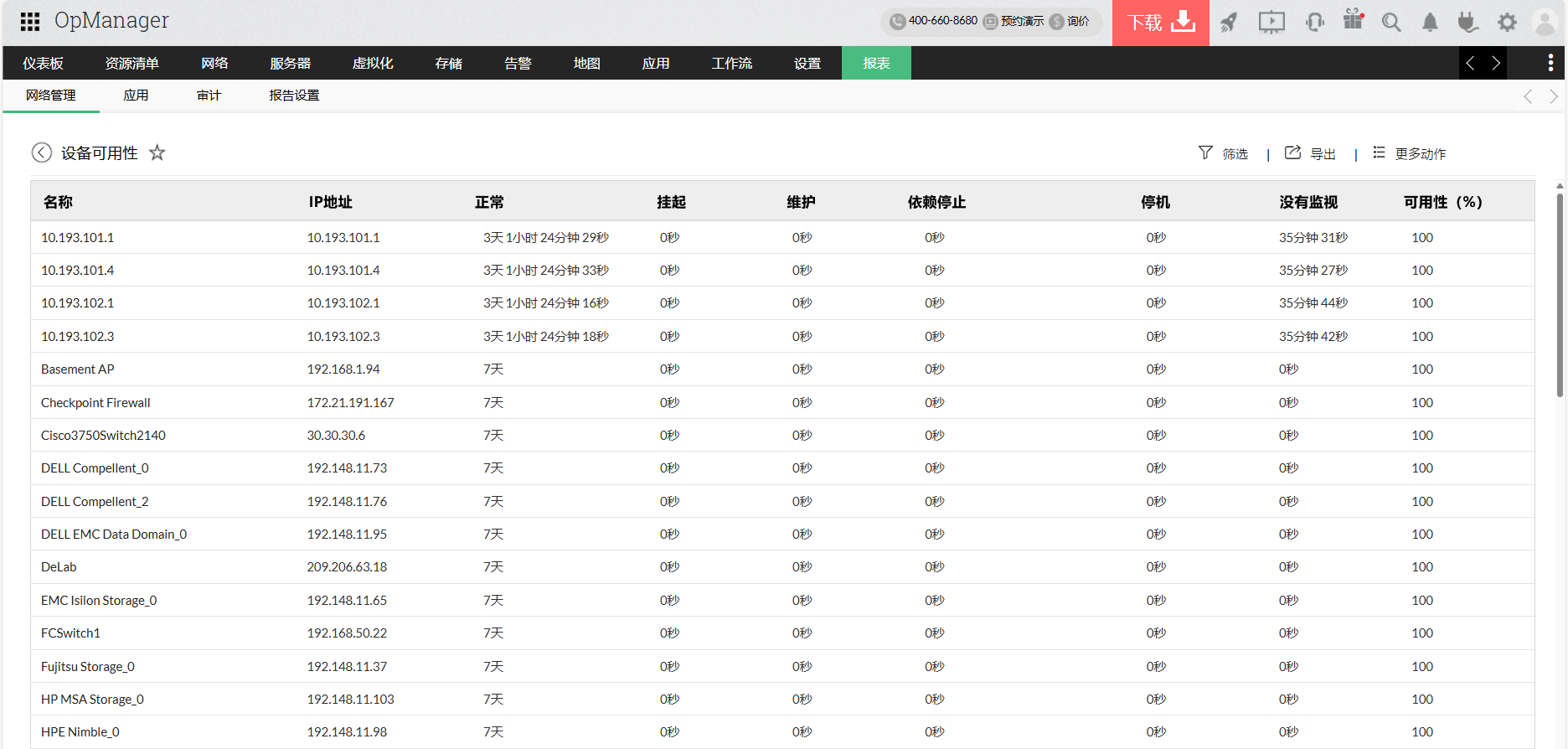Sort by the 可用性 (%) column header

tap(1442, 202)
